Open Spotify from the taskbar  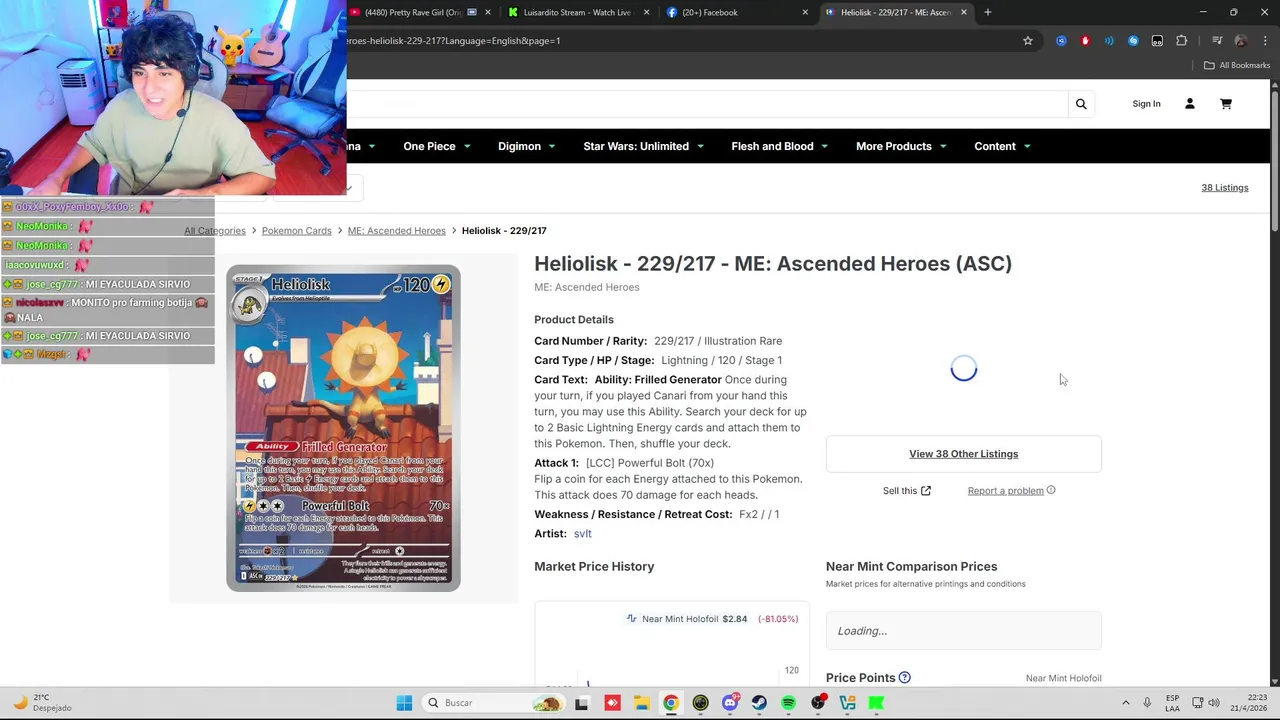point(789,703)
